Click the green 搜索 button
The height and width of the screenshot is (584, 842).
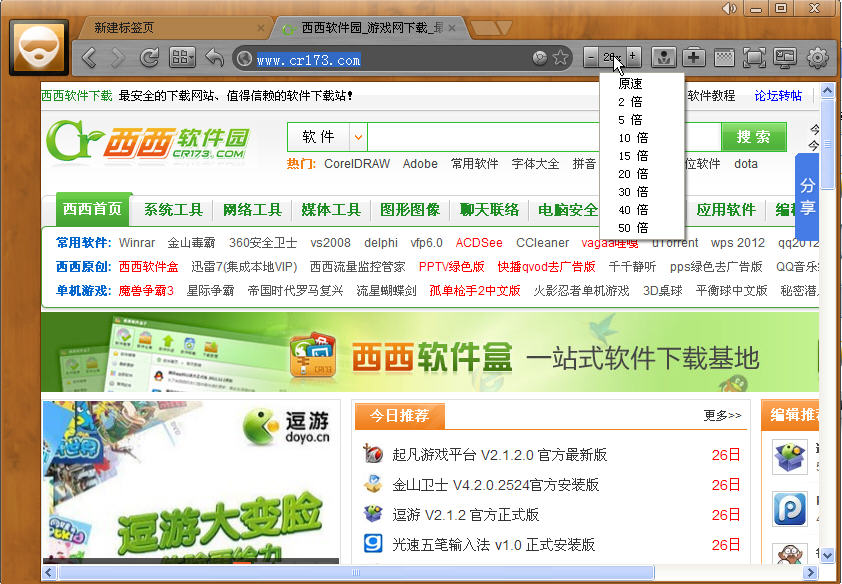[753, 136]
